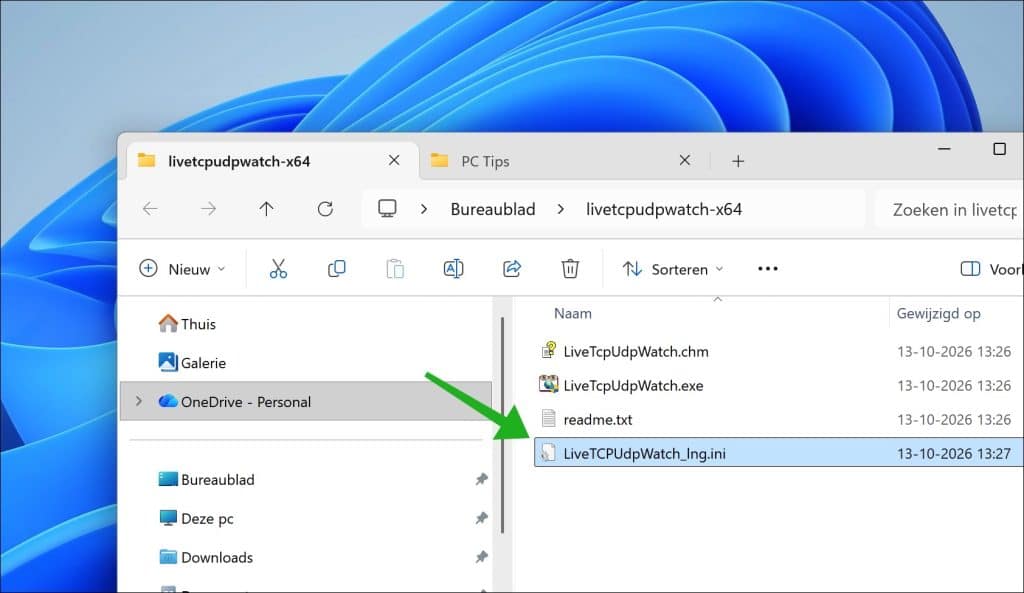The width and height of the screenshot is (1024, 593).
Task: Maximize the File Explorer window
Action: 999,149
